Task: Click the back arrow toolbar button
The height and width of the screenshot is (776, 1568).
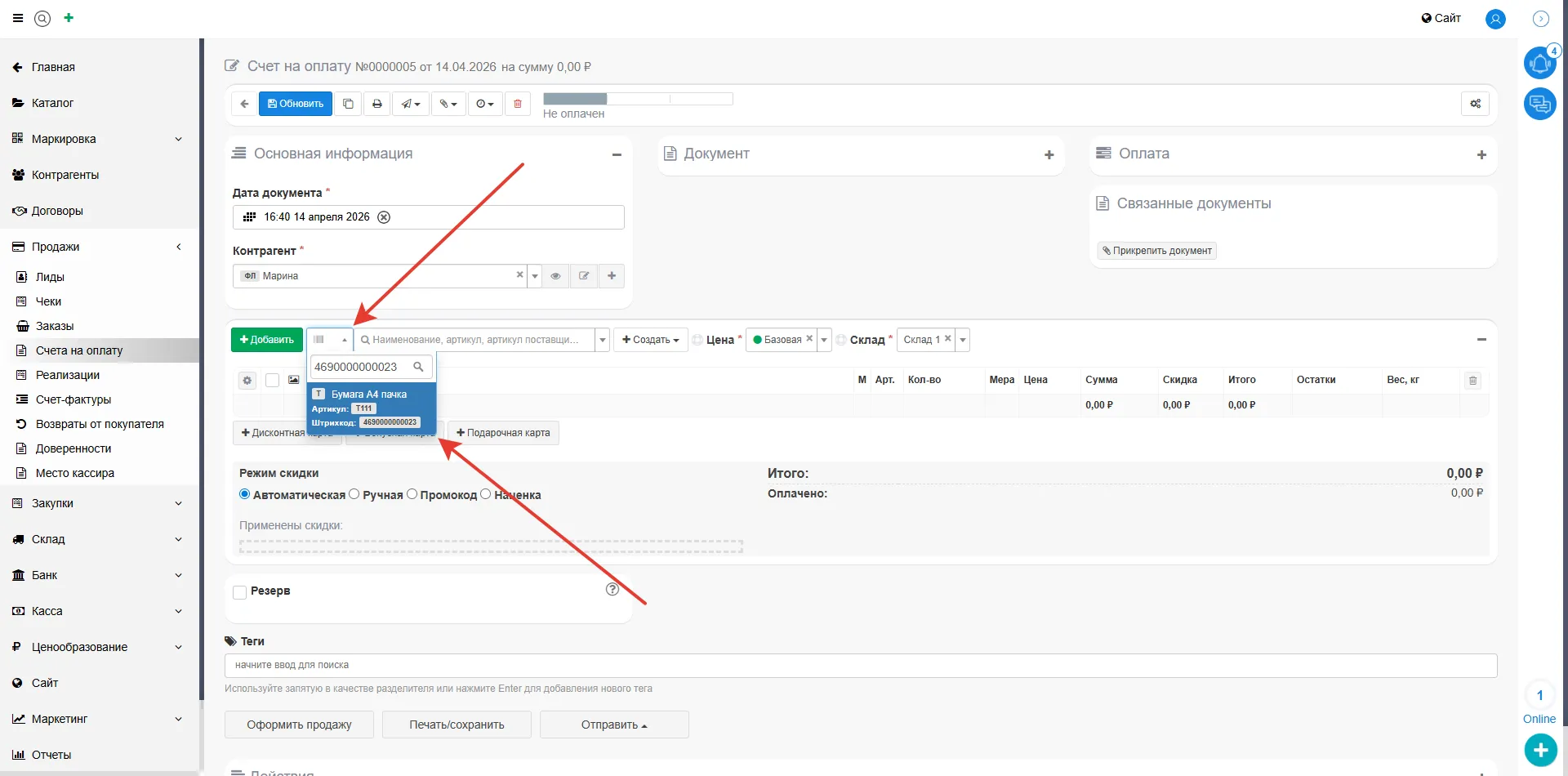Action: [244, 104]
